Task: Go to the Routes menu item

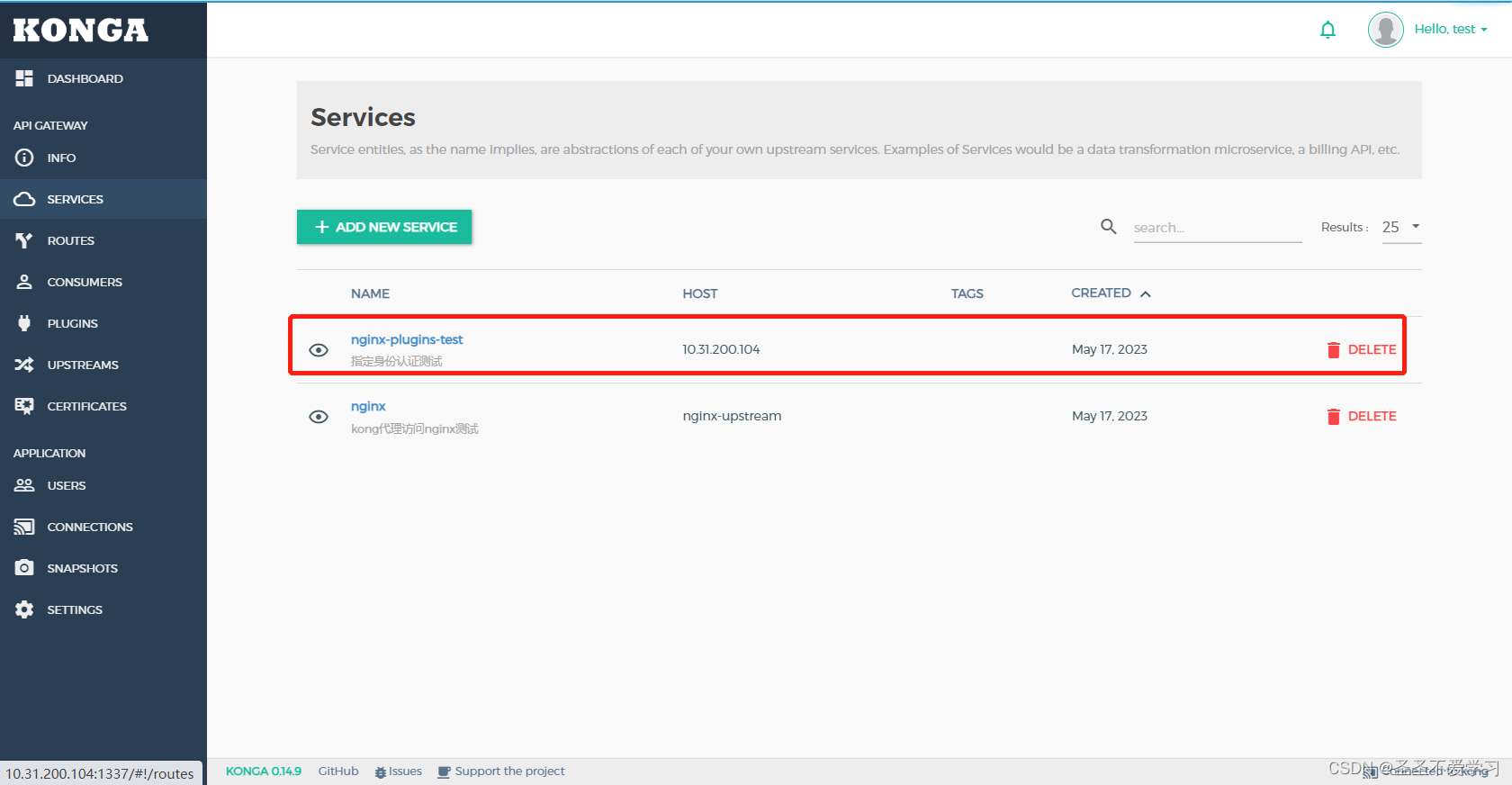Action: (x=103, y=240)
